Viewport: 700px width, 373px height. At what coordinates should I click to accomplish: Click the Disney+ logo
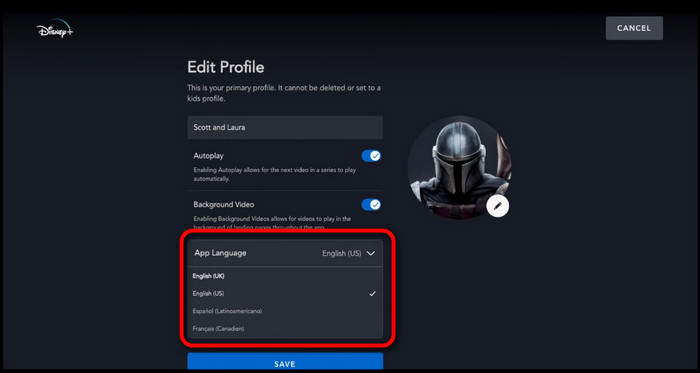point(55,29)
